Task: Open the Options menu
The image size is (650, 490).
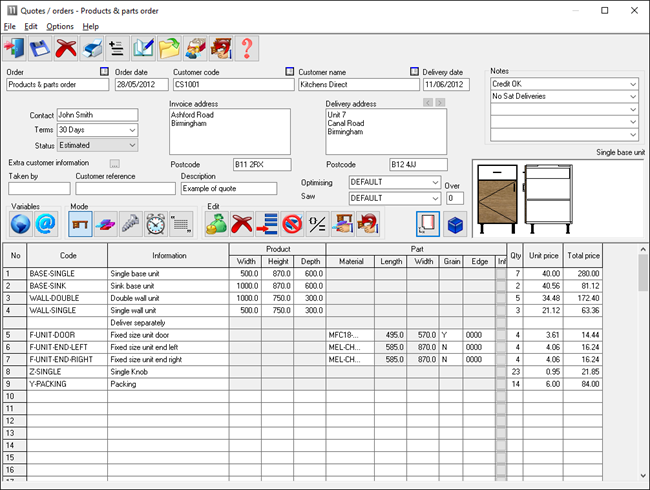Action: tap(60, 26)
